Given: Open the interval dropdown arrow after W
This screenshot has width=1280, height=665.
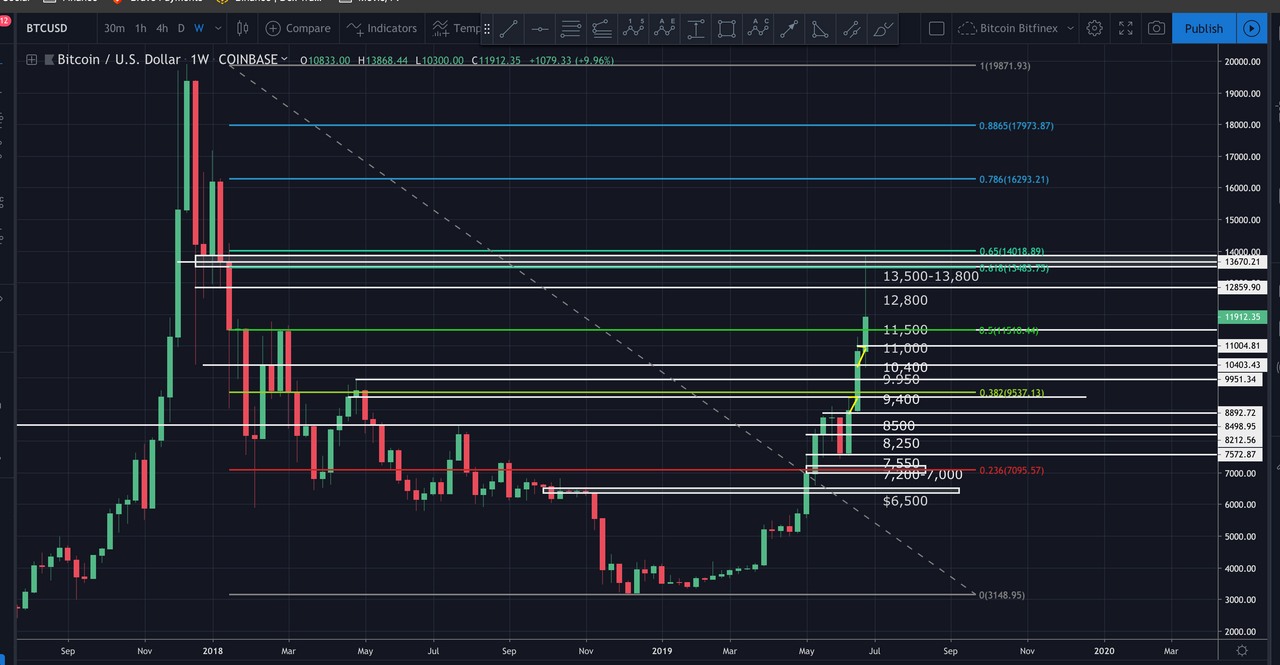Looking at the screenshot, I should [x=216, y=28].
